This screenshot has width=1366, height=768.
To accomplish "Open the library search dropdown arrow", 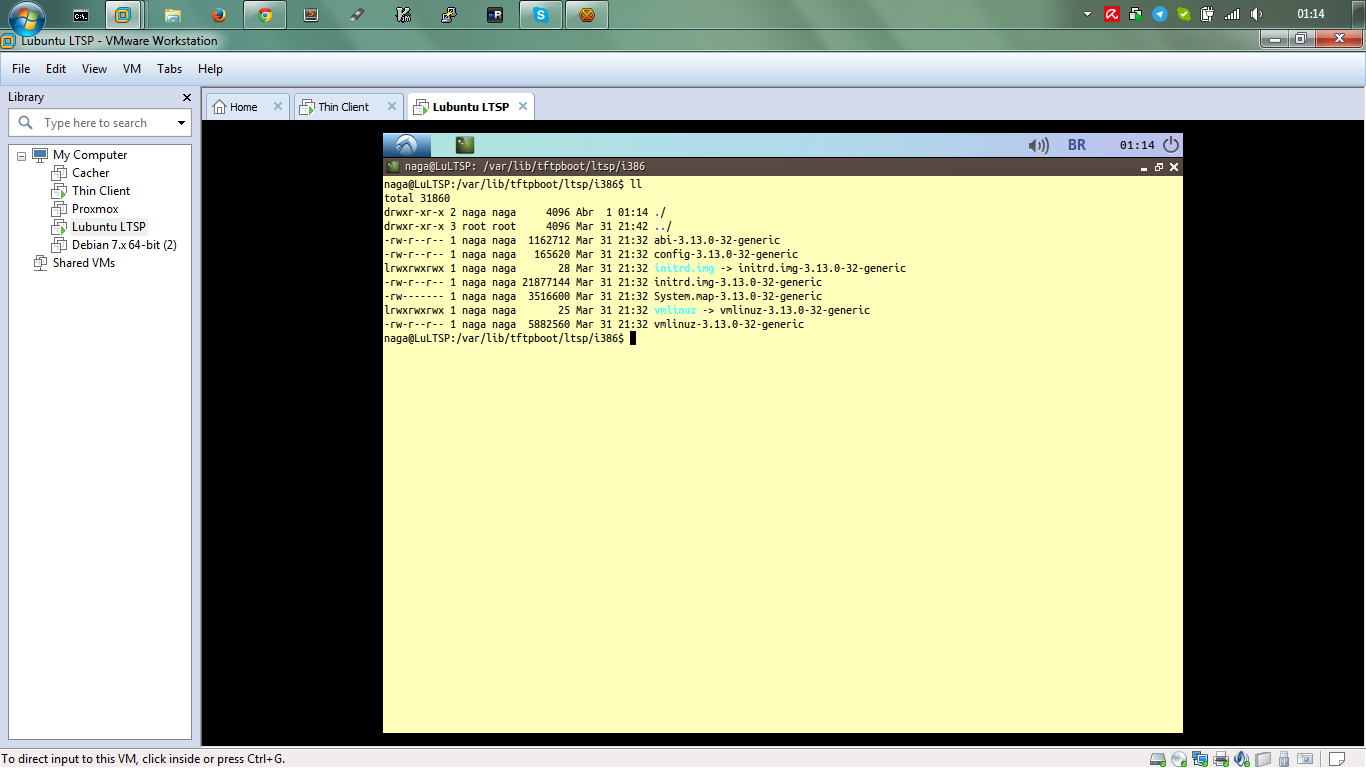I will click(x=181, y=123).
